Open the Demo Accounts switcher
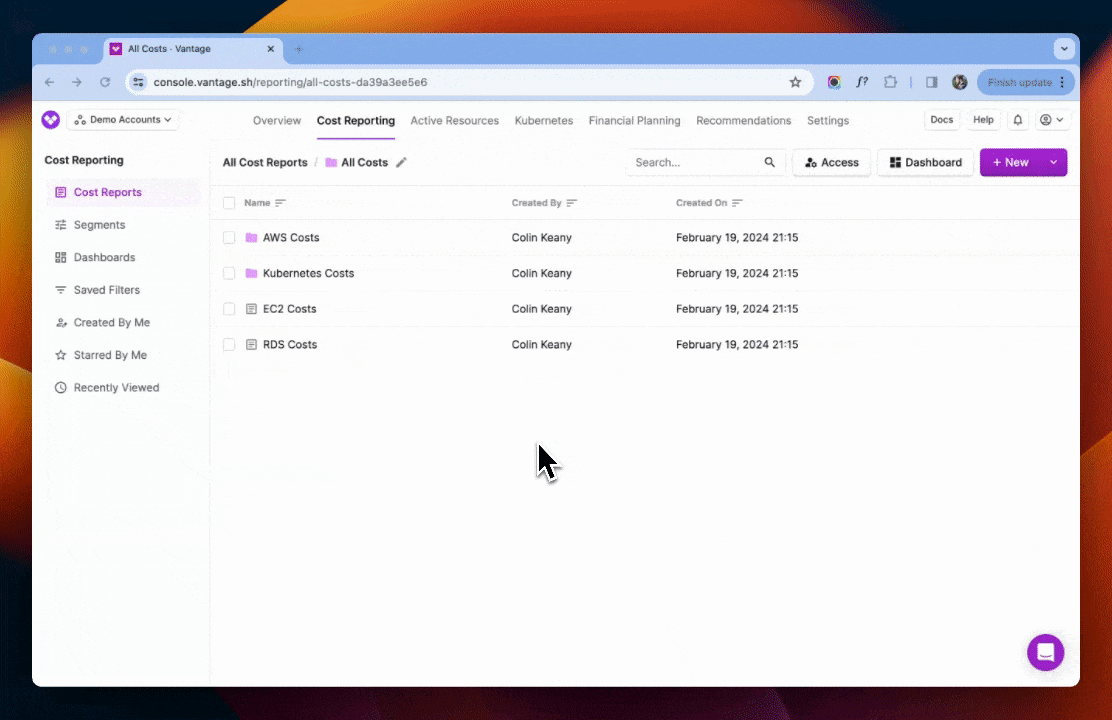 pyautogui.click(x=122, y=119)
